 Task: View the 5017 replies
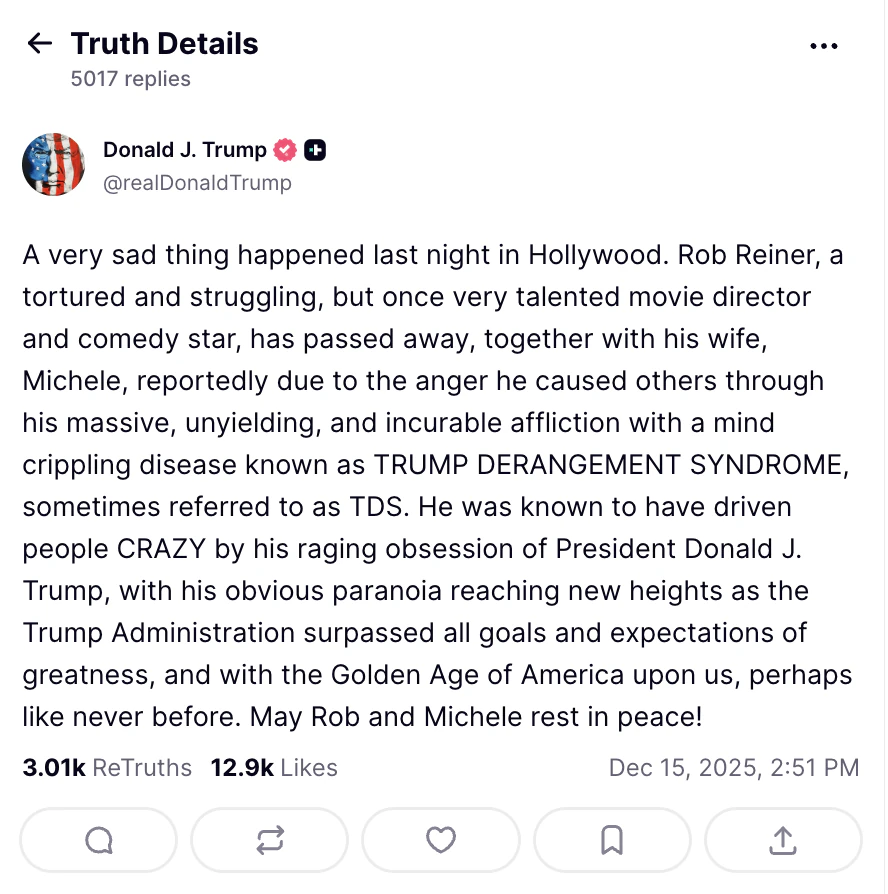[x=132, y=79]
